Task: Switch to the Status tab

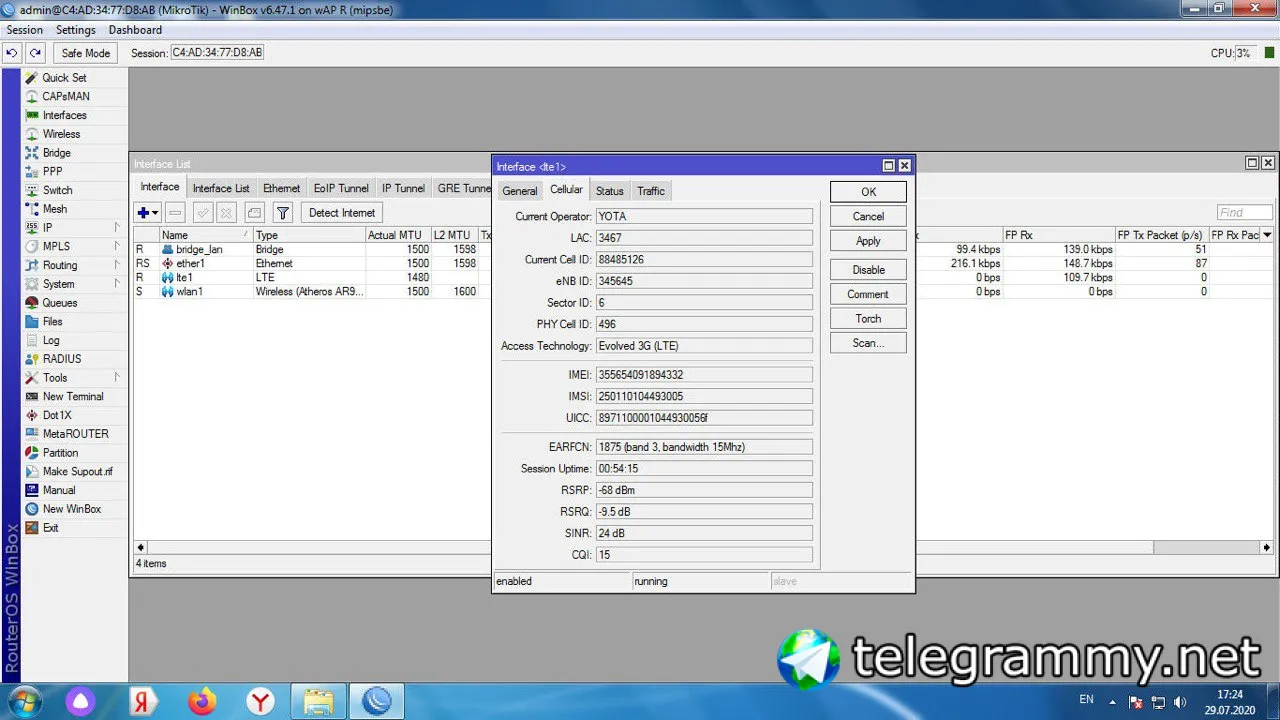Action: click(609, 191)
